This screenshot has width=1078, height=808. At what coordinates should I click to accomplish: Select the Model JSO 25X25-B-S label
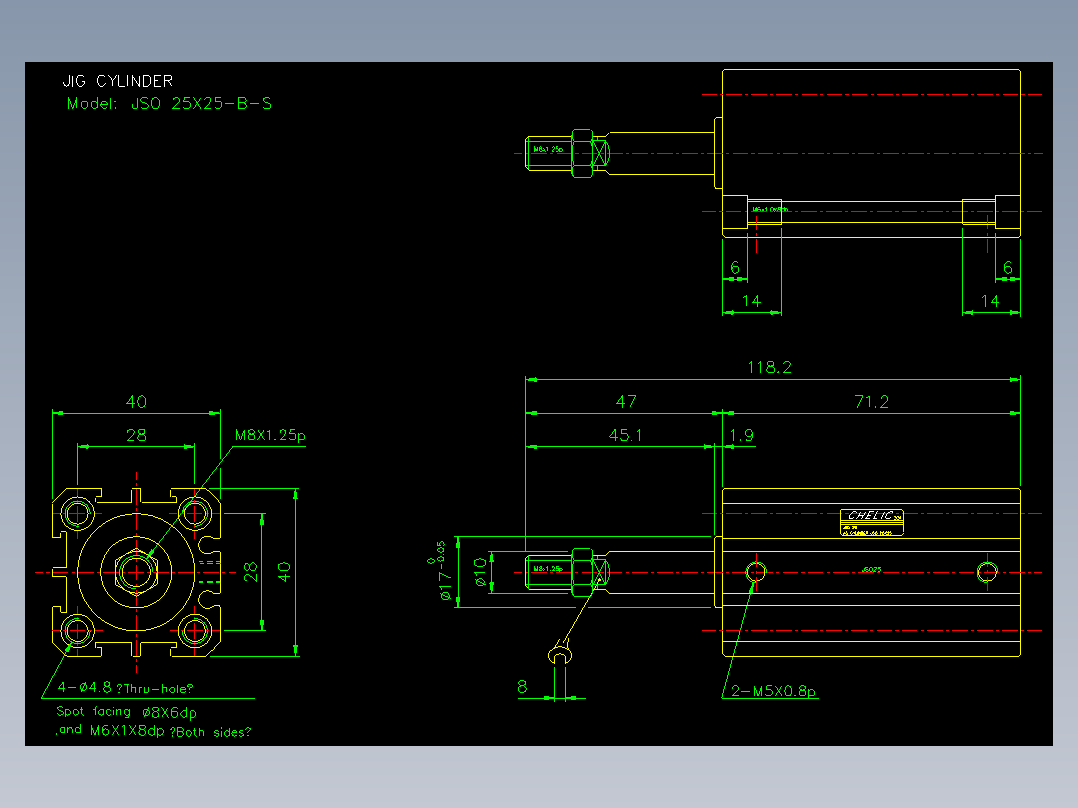[169, 104]
